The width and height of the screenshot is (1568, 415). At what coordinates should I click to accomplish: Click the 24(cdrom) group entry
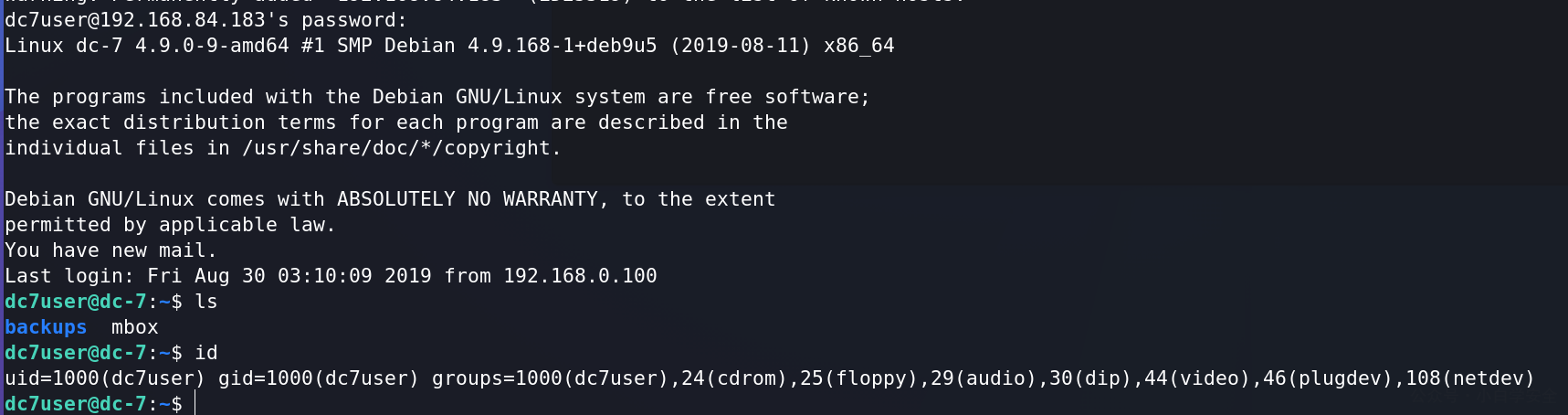734,378
